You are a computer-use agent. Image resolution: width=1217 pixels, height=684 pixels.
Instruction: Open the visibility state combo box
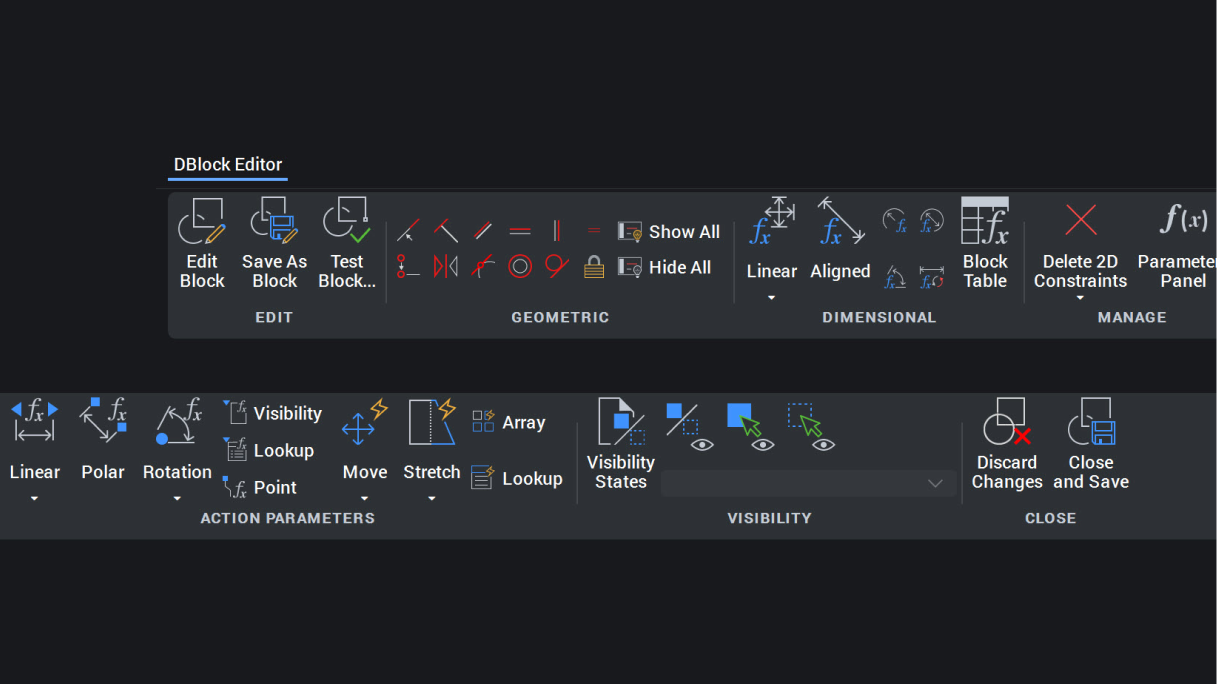tap(809, 483)
